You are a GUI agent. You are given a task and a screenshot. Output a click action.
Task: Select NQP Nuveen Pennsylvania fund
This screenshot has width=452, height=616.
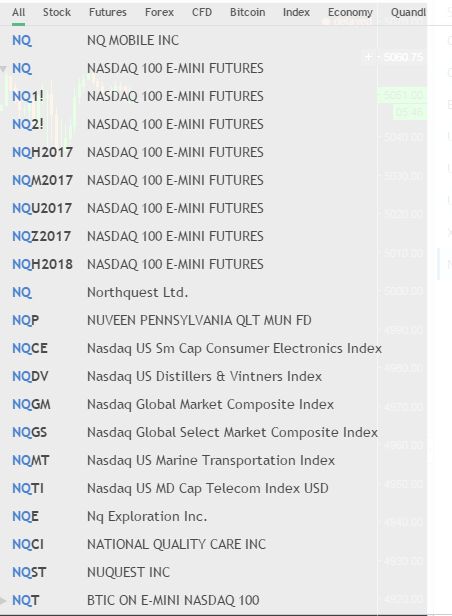[213, 320]
